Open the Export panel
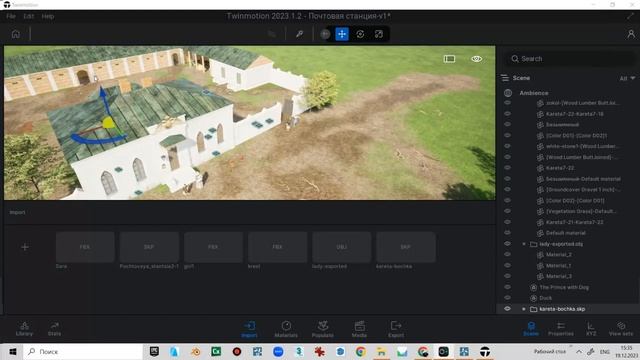 pos(396,329)
